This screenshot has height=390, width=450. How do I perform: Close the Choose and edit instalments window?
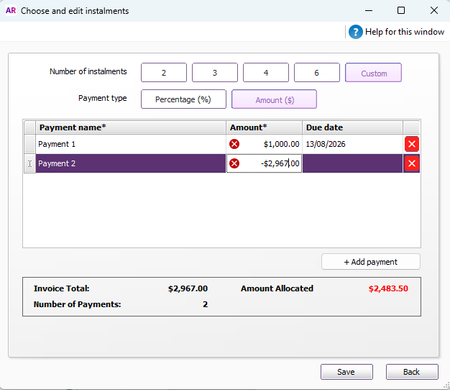point(434,11)
